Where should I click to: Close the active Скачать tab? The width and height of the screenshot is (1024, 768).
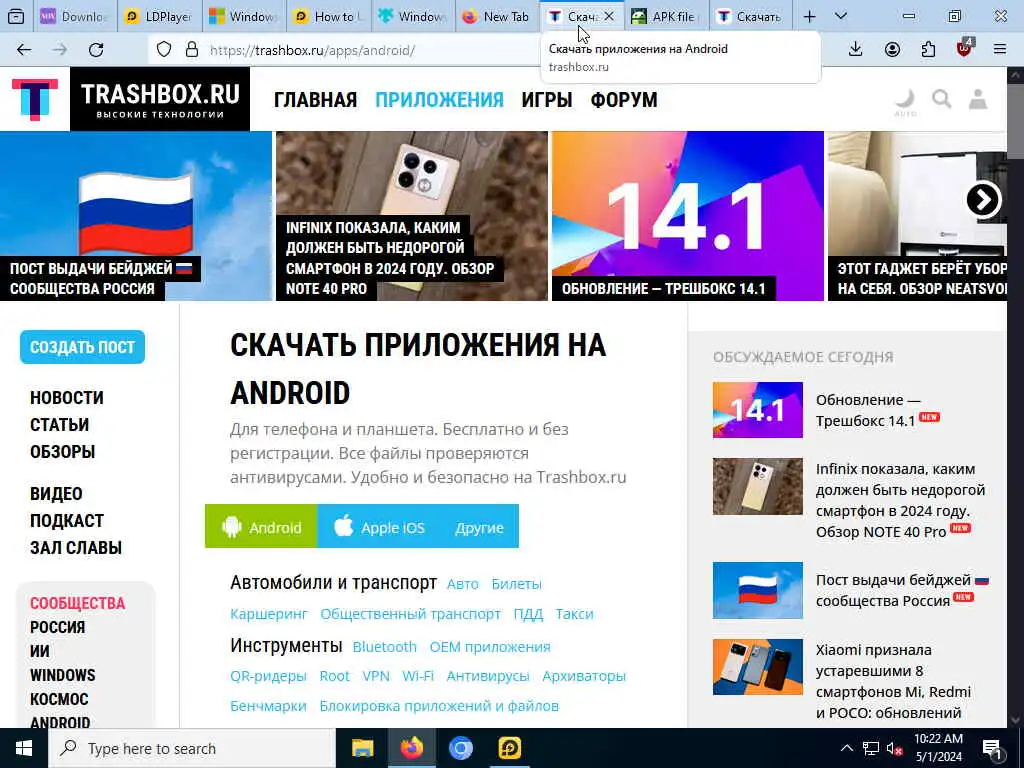coord(609,16)
